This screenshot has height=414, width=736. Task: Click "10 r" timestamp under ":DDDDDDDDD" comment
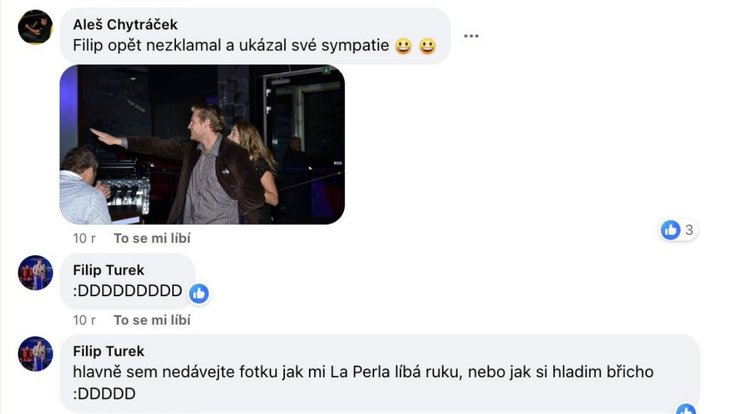pos(85,320)
